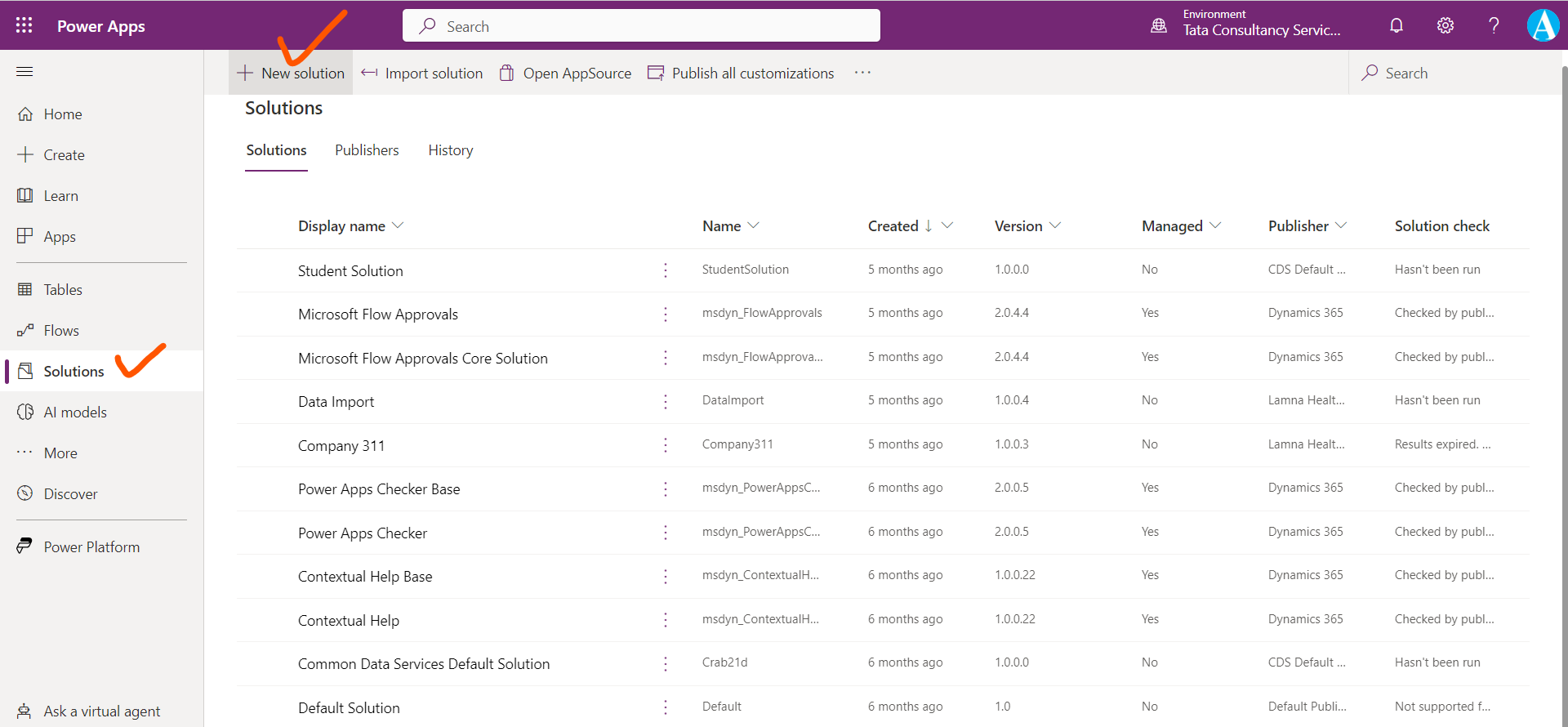
Task: Open the app launcher waffle icon
Action: click(24, 25)
